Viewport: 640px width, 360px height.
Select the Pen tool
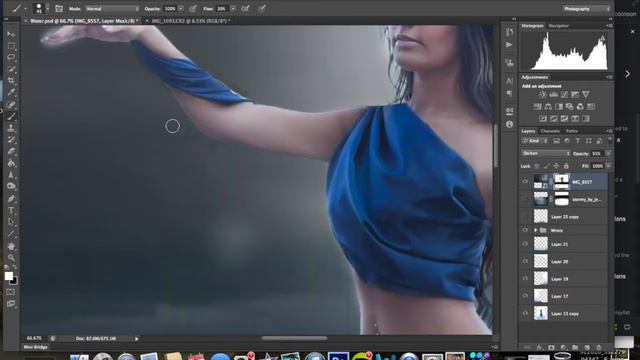coord(11,199)
